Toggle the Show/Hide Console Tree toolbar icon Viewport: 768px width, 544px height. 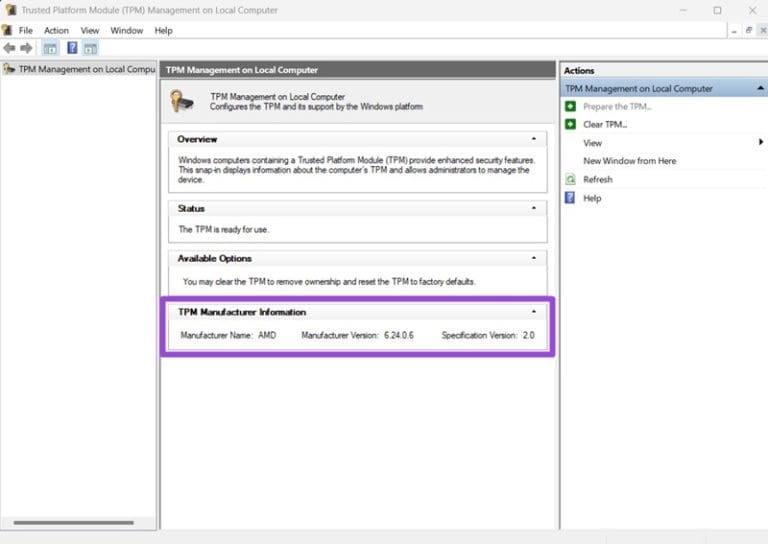tap(50, 48)
